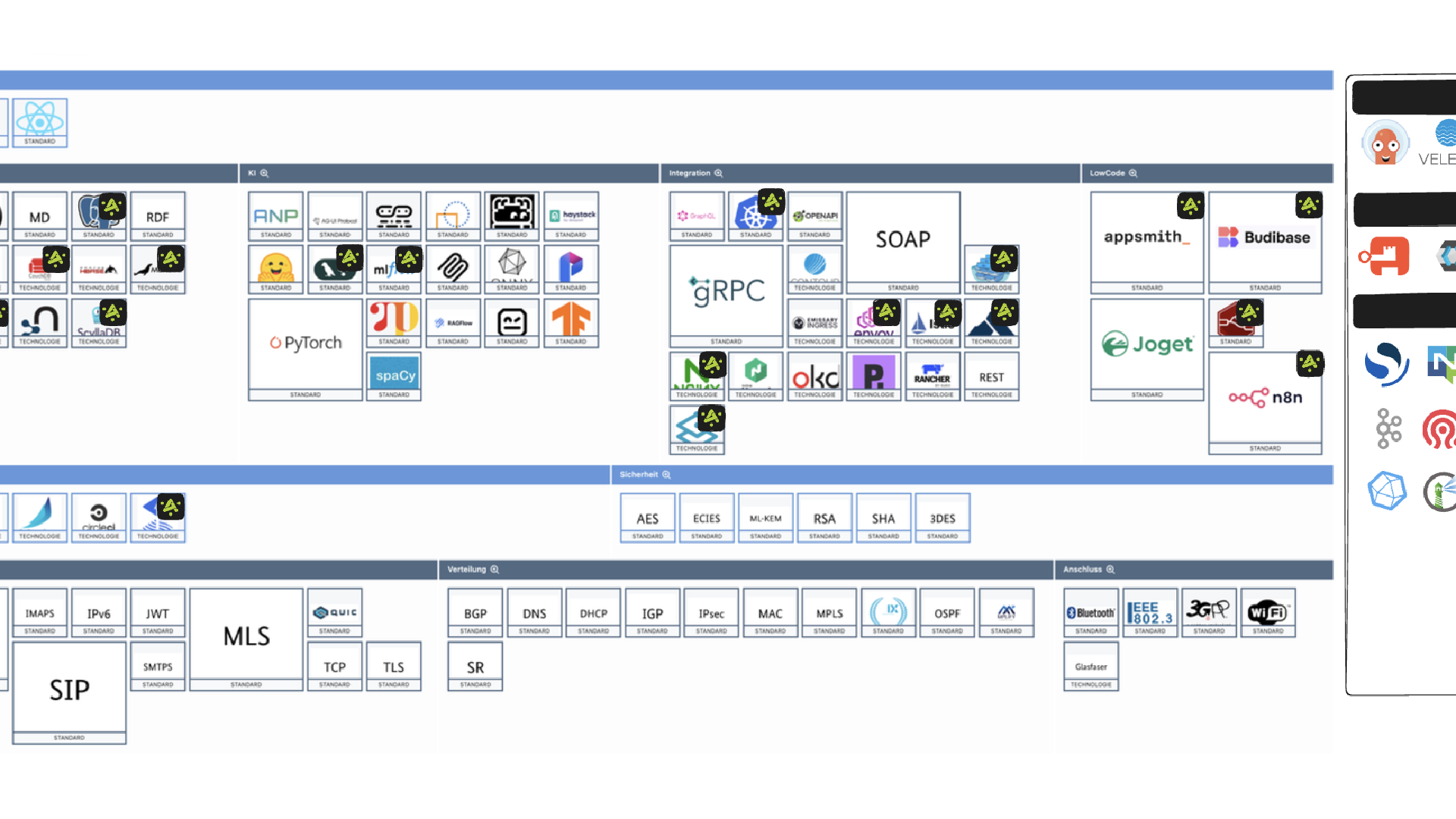Zoom into the KI section via magnifier
1456x819 pixels.
pos(265,174)
